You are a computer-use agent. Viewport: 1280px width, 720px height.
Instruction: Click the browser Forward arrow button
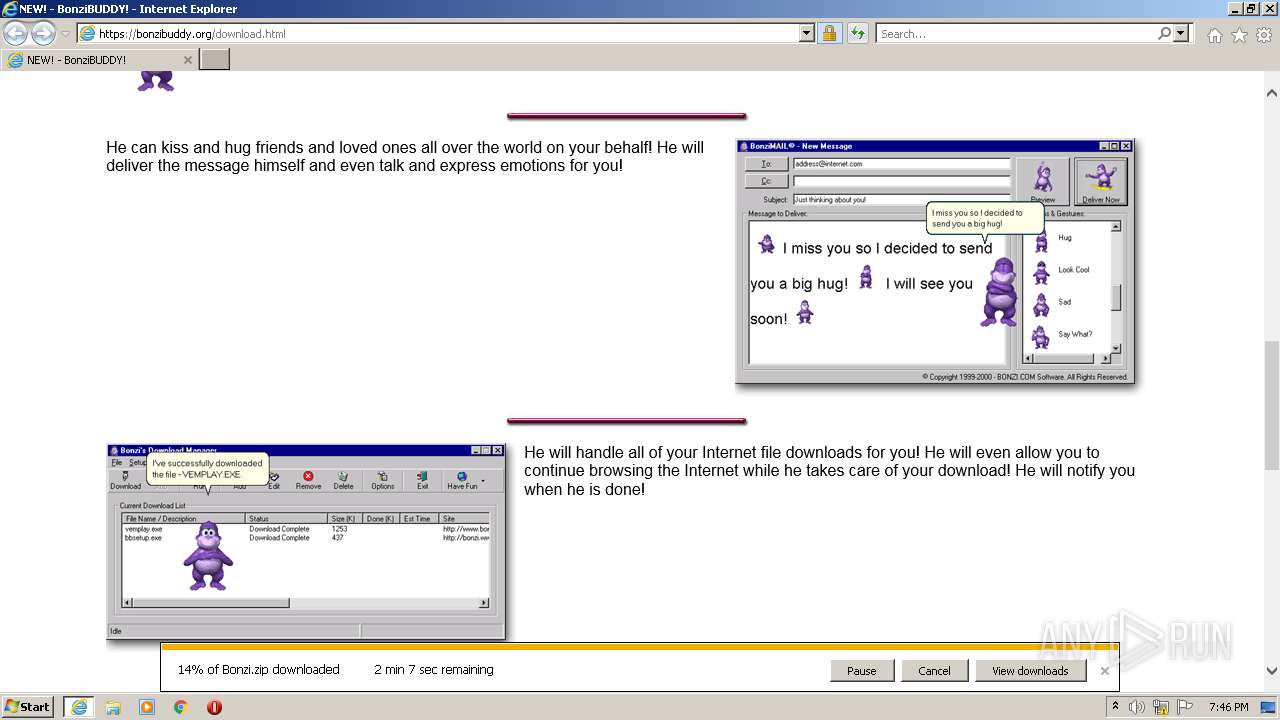43,33
